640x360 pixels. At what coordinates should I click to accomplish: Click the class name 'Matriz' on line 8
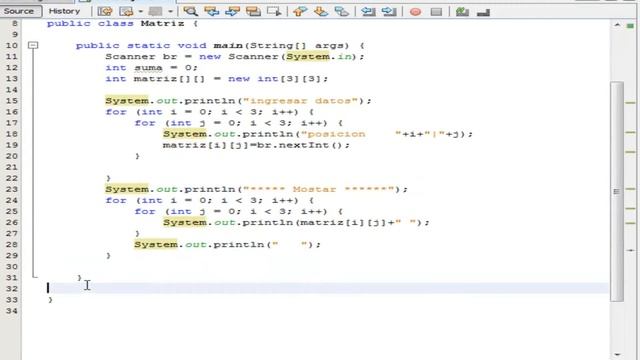pyautogui.click(x=162, y=23)
